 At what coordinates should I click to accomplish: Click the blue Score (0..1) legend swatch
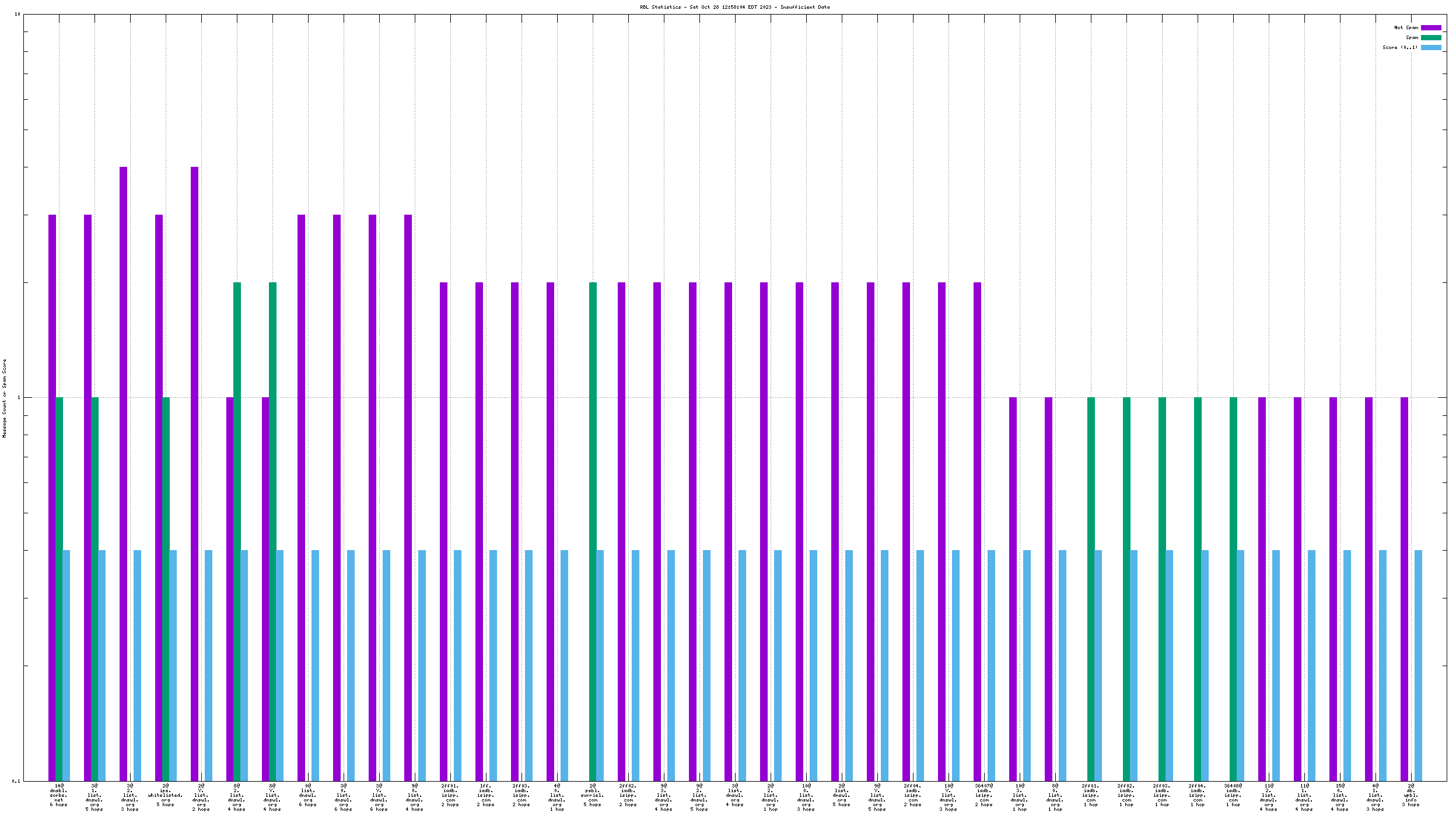click(1430, 47)
